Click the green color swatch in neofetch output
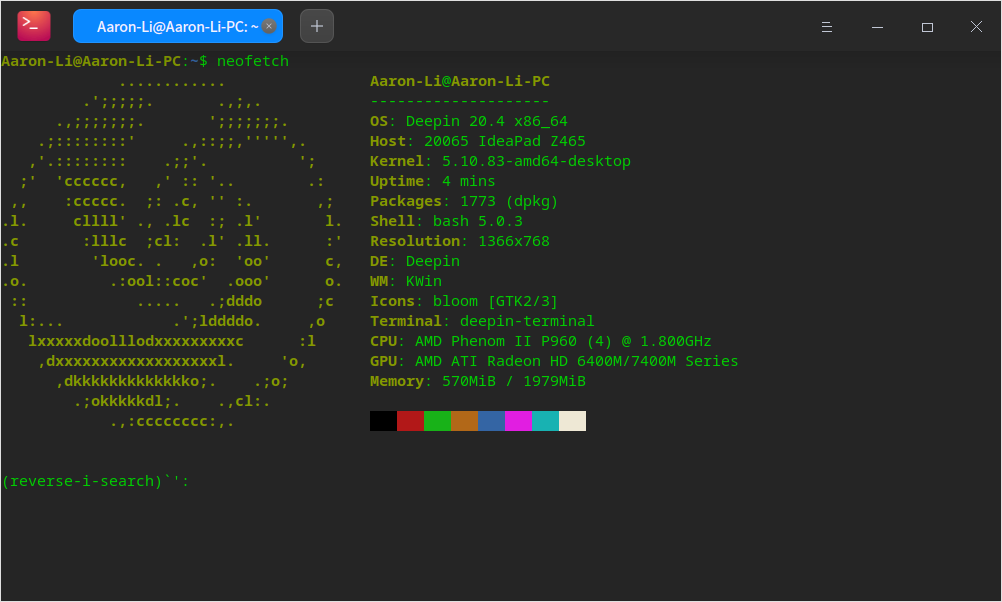 [437, 421]
